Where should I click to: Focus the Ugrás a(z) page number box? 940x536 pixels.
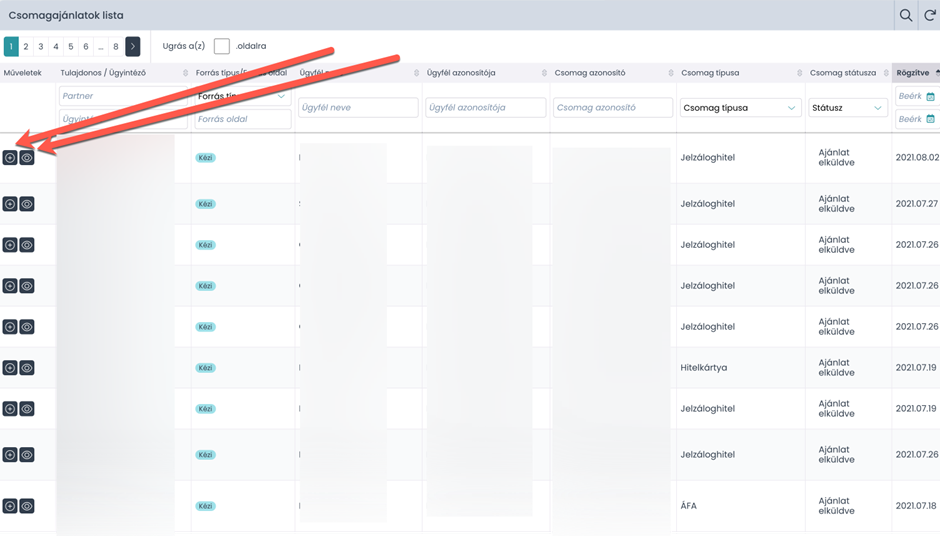pyautogui.click(x=222, y=46)
